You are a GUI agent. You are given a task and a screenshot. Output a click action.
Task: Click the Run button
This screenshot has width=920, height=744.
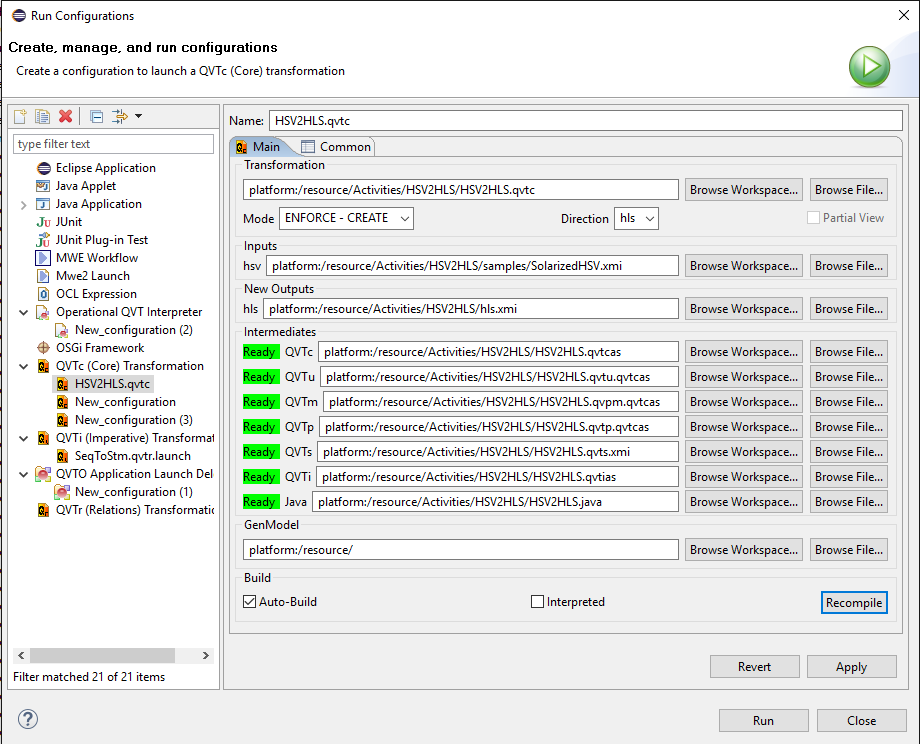click(763, 721)
